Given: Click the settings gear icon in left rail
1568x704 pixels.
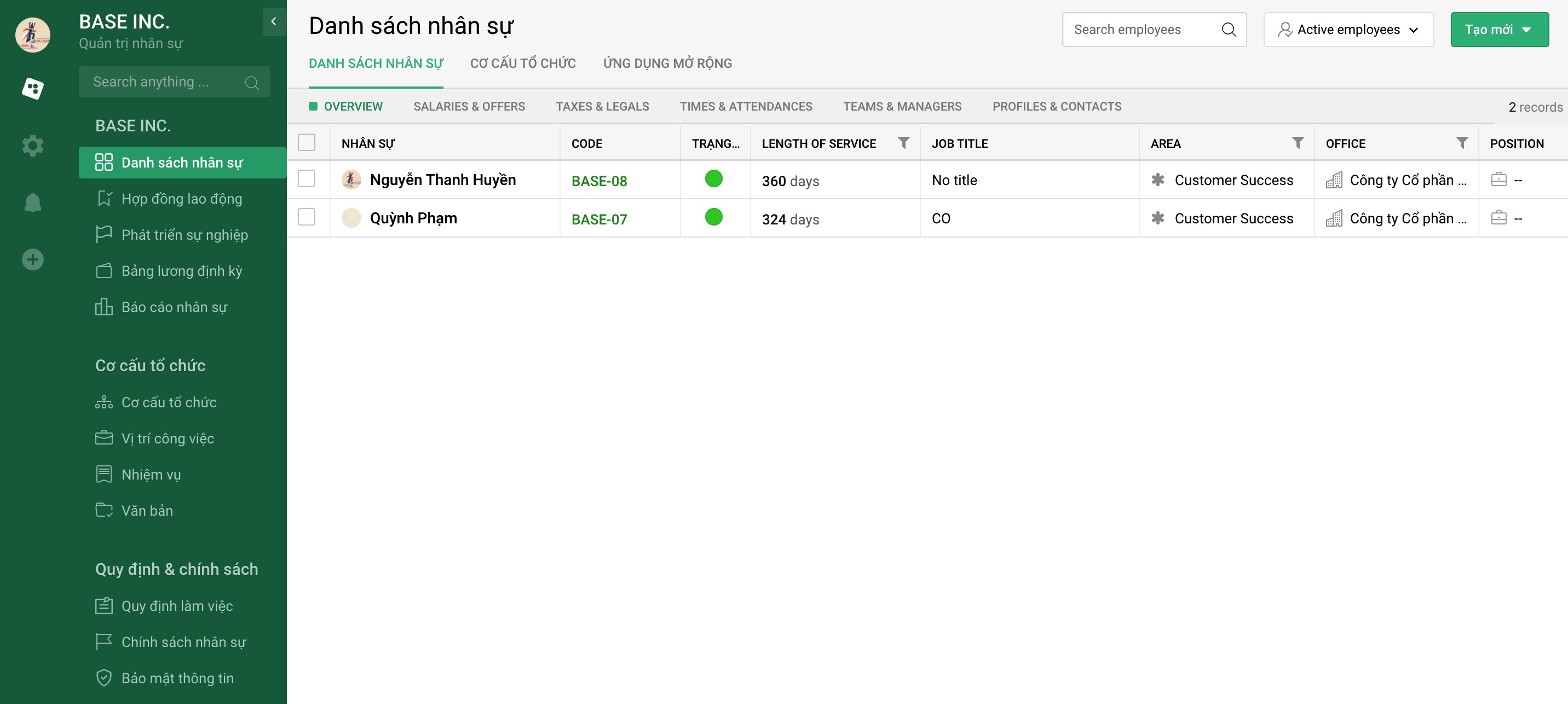Looking at the screenshot, I should coord(33,146).
